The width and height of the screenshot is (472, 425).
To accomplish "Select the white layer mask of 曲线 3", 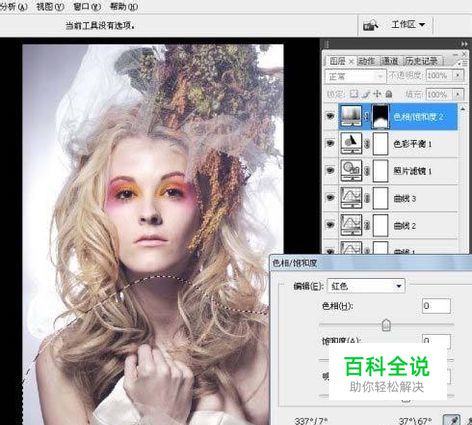I will pos(381,198).
